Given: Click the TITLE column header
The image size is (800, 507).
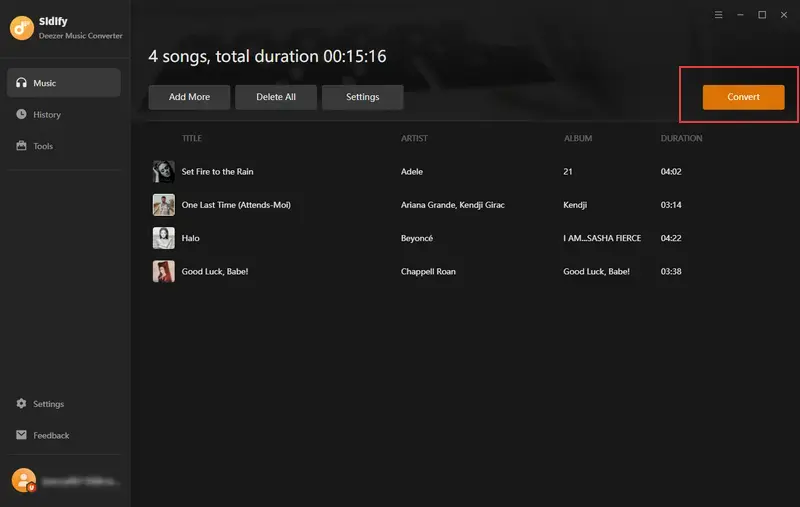Looking at the screenshot, I should click(x=192, y=138).
